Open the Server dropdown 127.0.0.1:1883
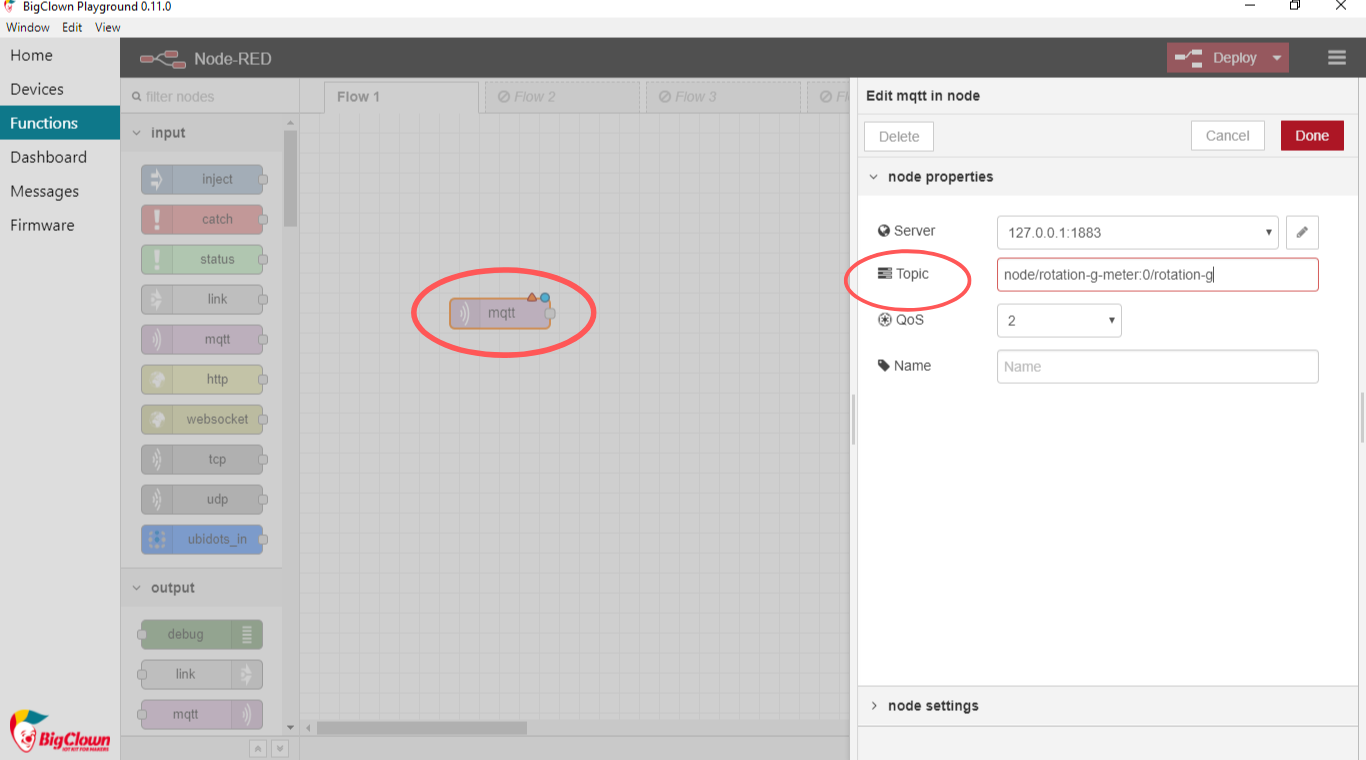The image size is (1366, 760). (1138, 232)
